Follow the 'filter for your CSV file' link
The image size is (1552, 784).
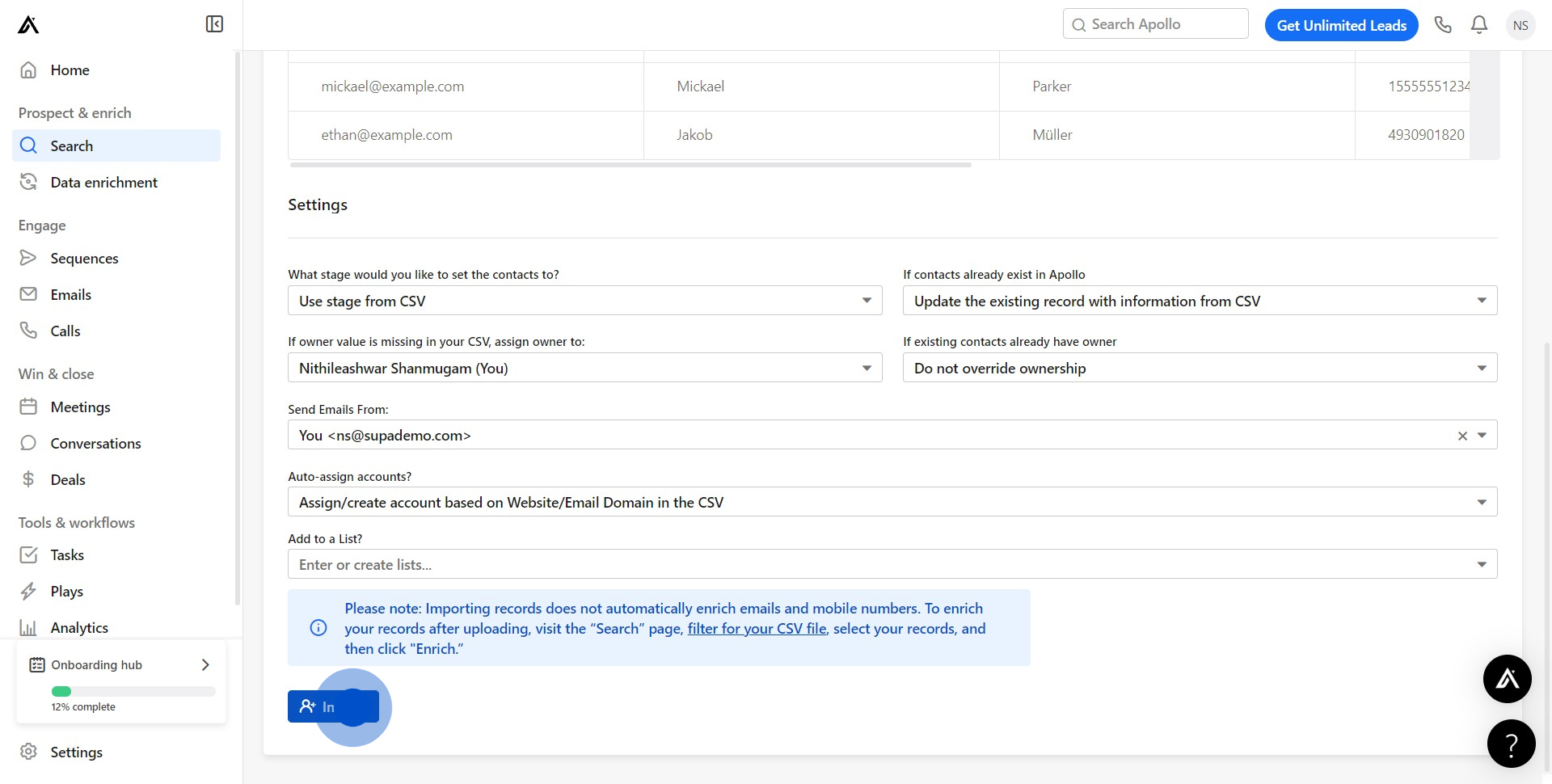tap(757, 629)
